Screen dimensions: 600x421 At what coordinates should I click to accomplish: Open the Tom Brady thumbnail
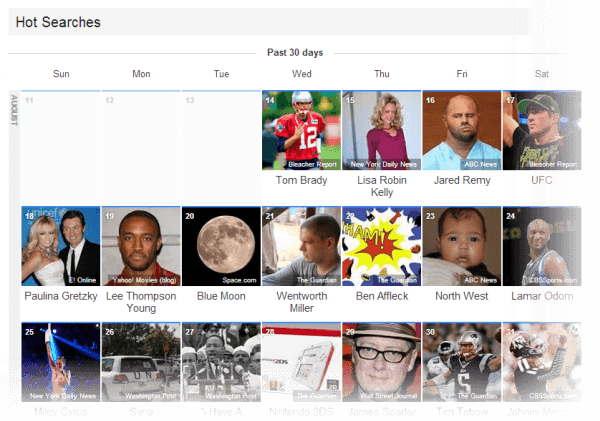pyautogui.click(x=301, y=130)
